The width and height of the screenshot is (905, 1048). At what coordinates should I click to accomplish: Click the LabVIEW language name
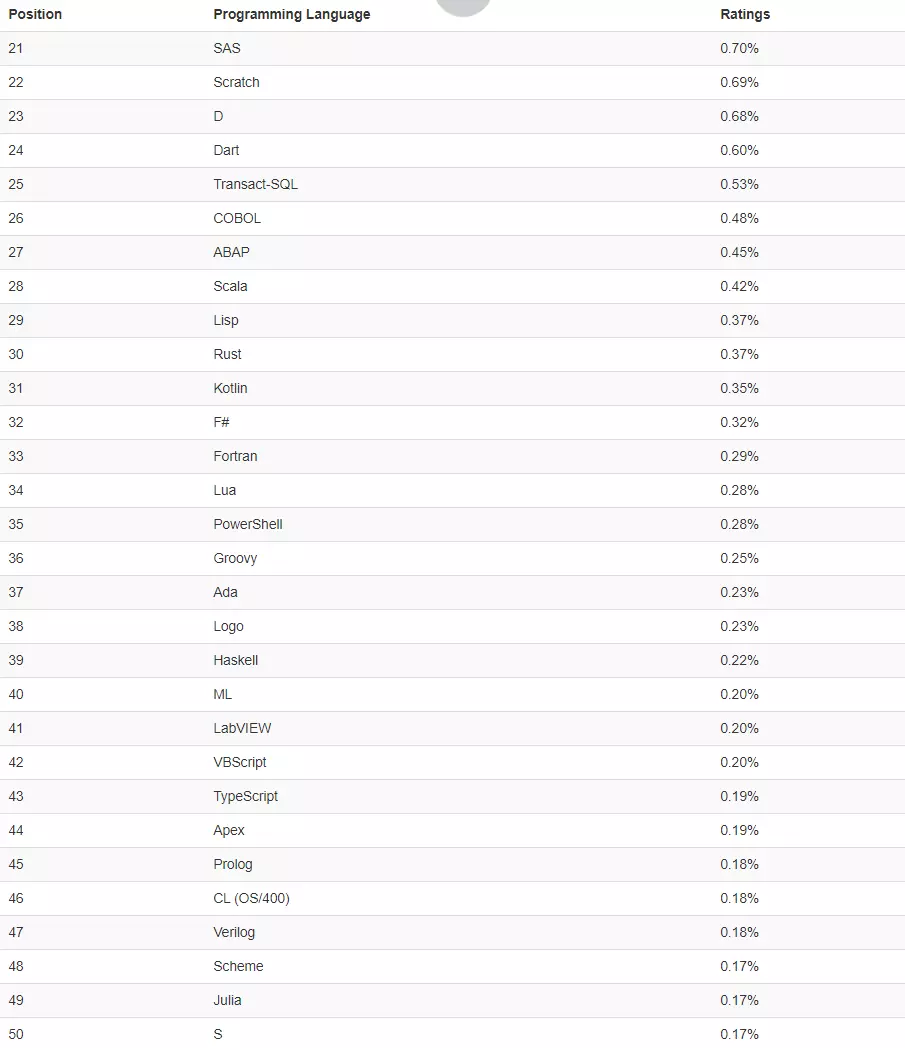click(x=242, y=728)
